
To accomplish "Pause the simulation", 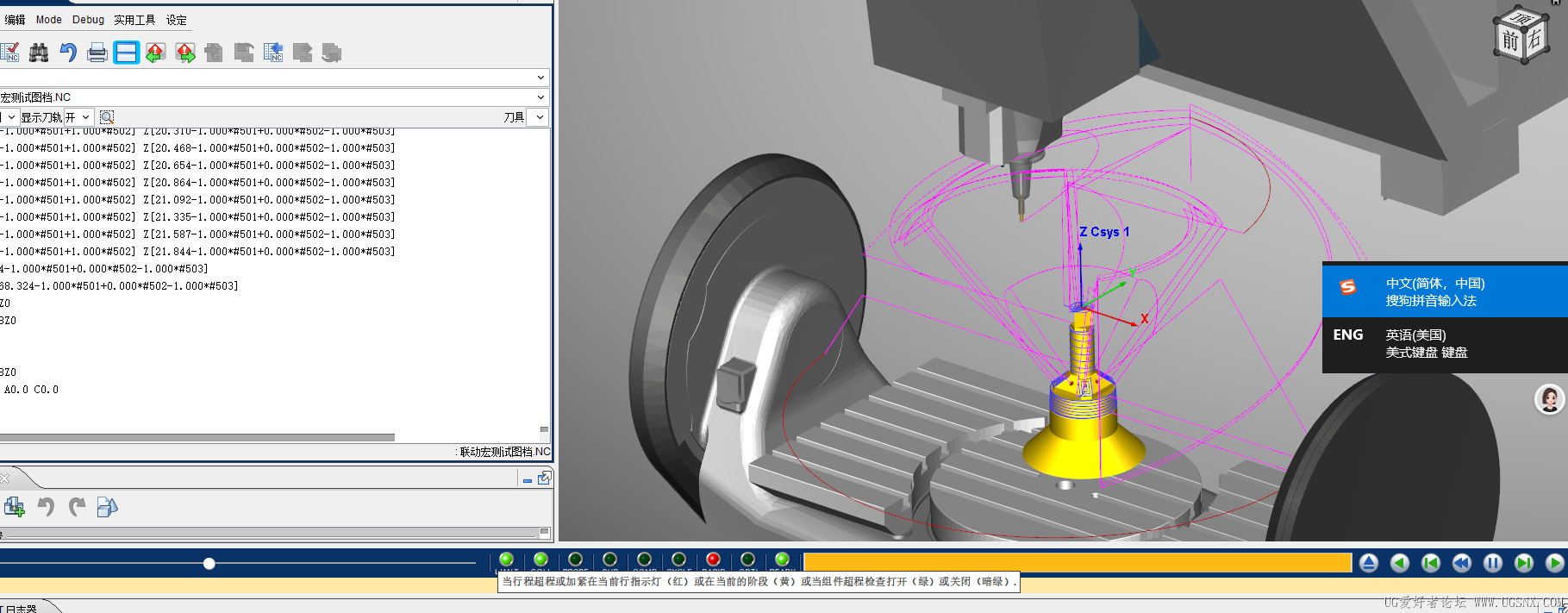I will click(1493, 563).
